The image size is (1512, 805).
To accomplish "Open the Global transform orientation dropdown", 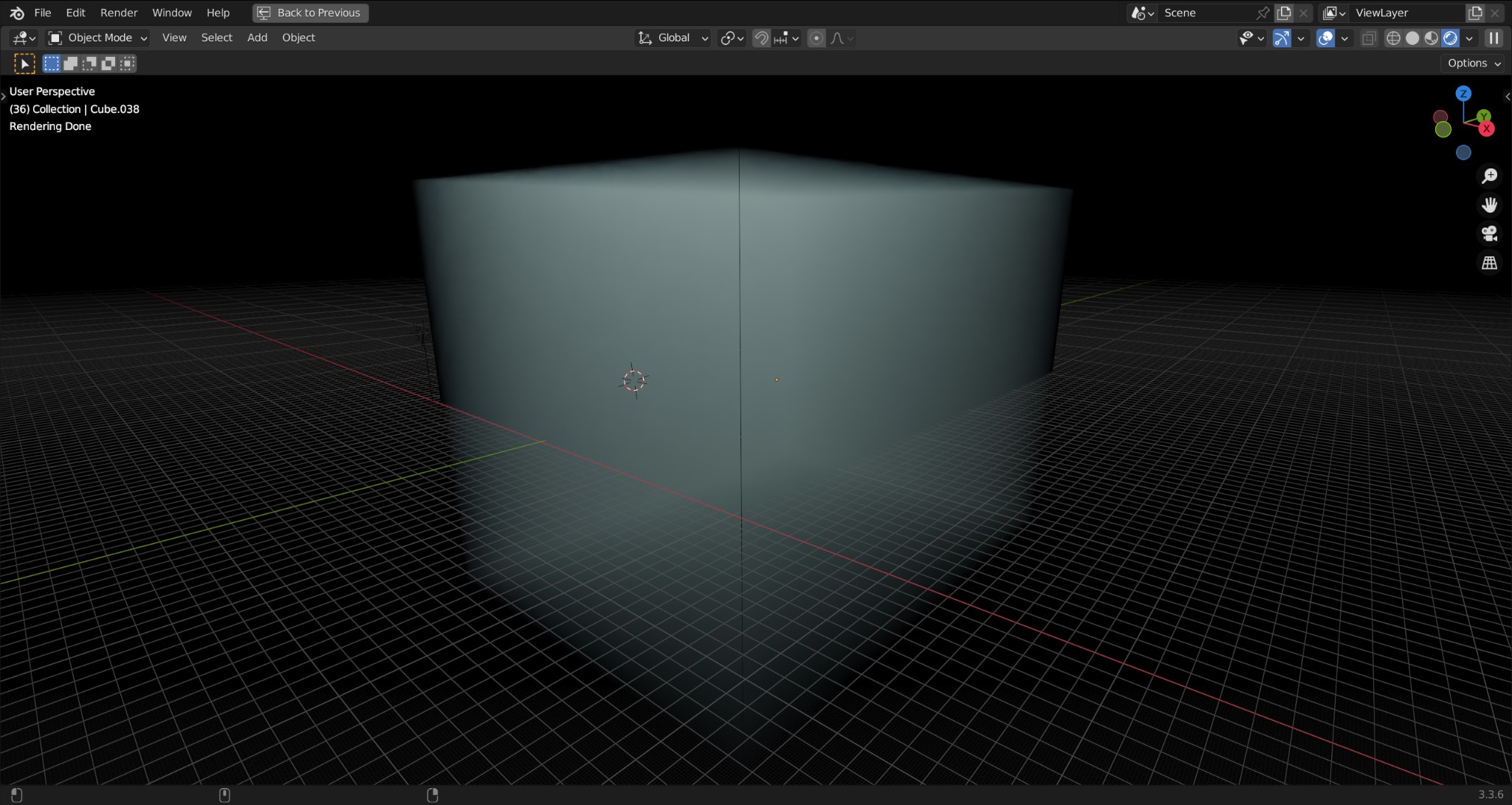I will [673, 38].
